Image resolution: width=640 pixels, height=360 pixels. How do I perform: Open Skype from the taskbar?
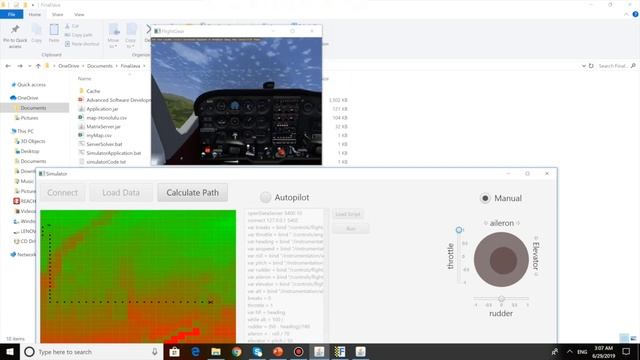[257, 352]
